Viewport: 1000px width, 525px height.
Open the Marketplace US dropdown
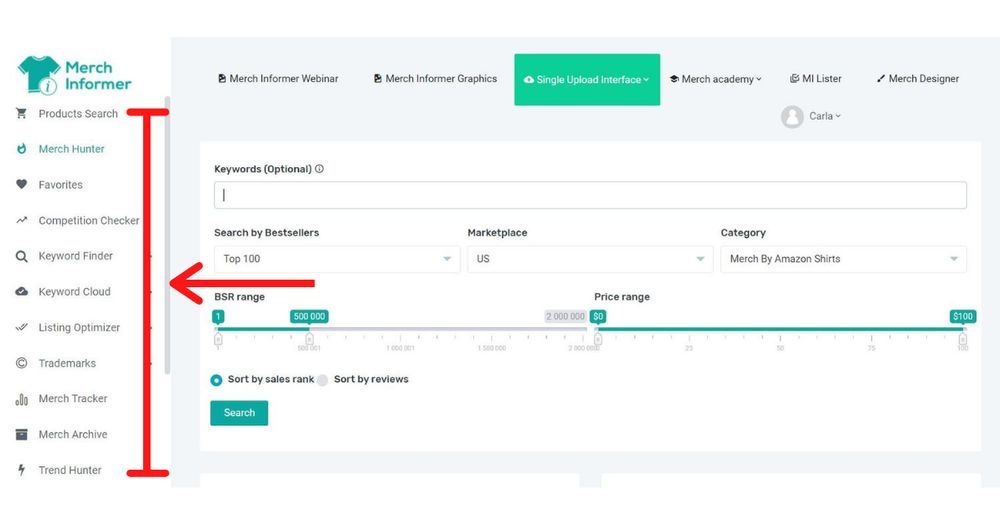pos(590,259)
